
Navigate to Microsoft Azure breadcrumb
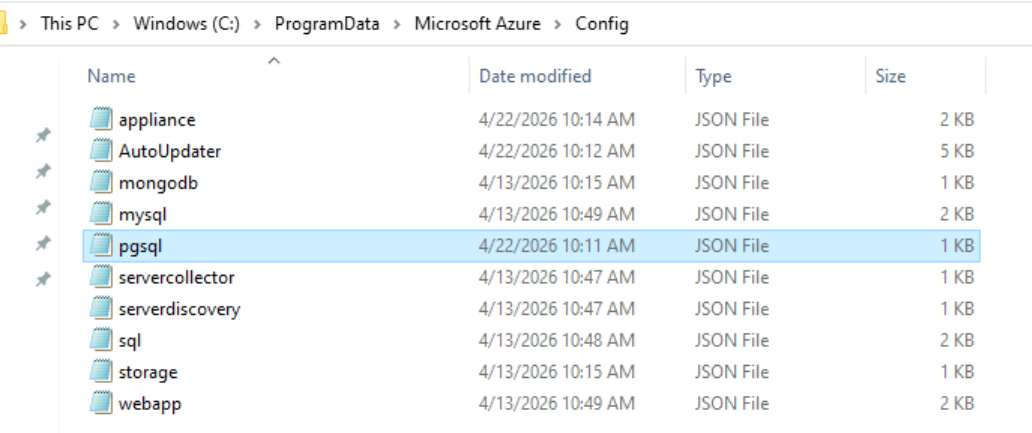[x=477, y=24]
